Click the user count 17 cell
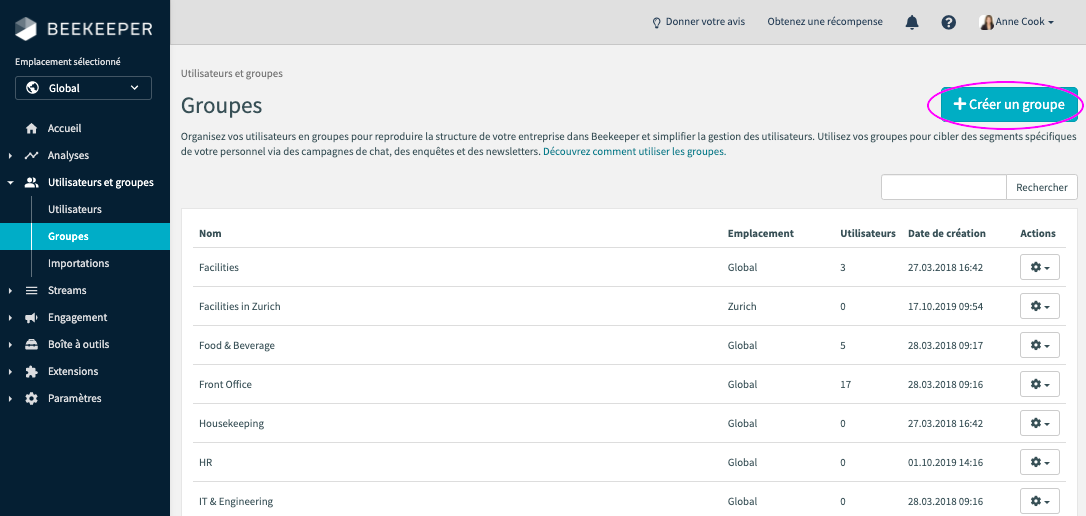Image resolution: width=1086 pixels, height=516 pixels. pos(846,384)
